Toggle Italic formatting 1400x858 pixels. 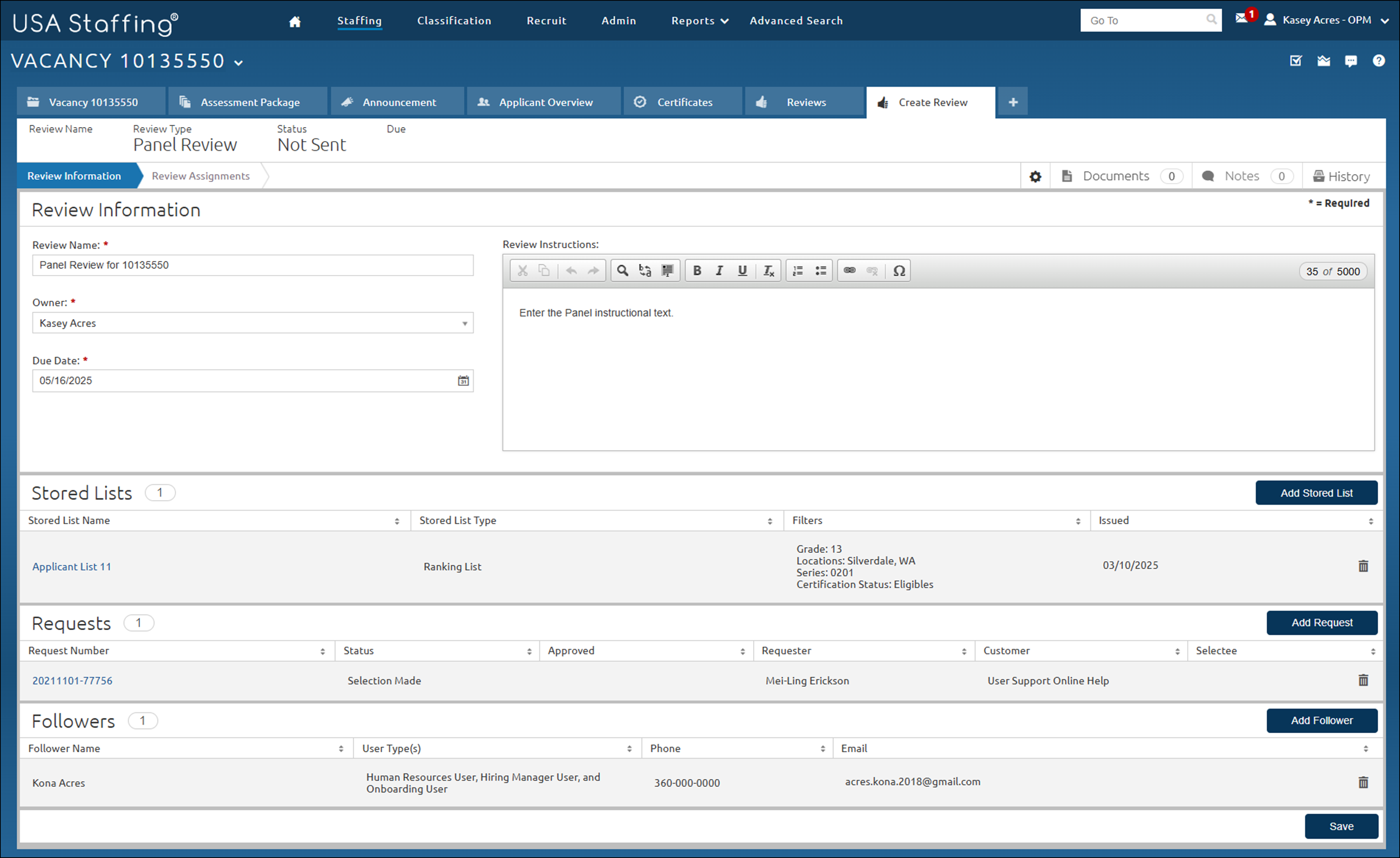click(x=719, y=271)
